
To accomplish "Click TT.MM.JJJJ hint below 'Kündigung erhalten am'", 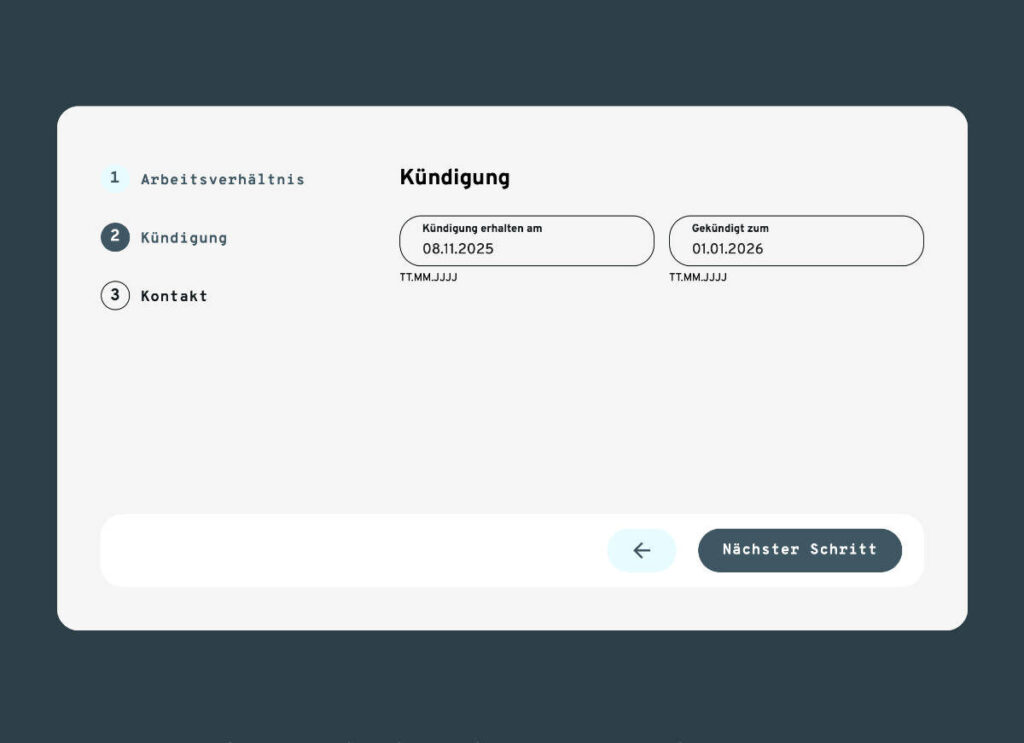I will (x=428, y=277).
